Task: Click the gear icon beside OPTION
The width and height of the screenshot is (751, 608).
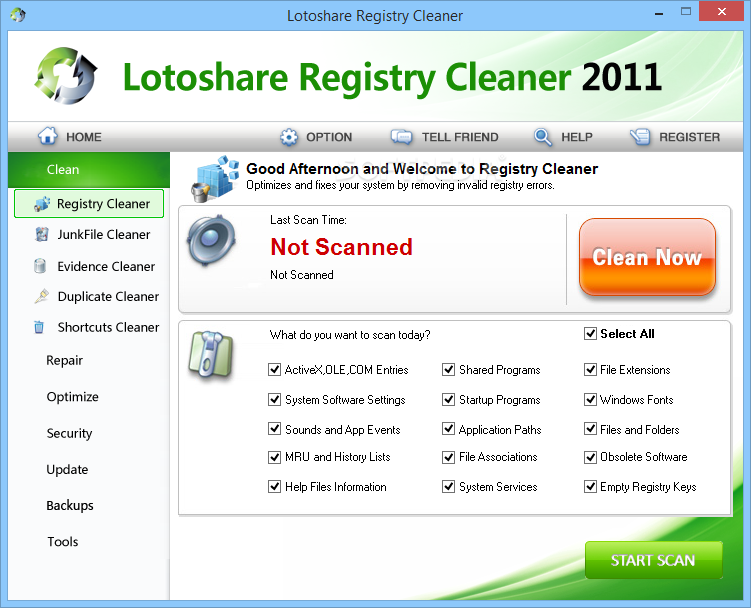Action: tap(289, 137)
